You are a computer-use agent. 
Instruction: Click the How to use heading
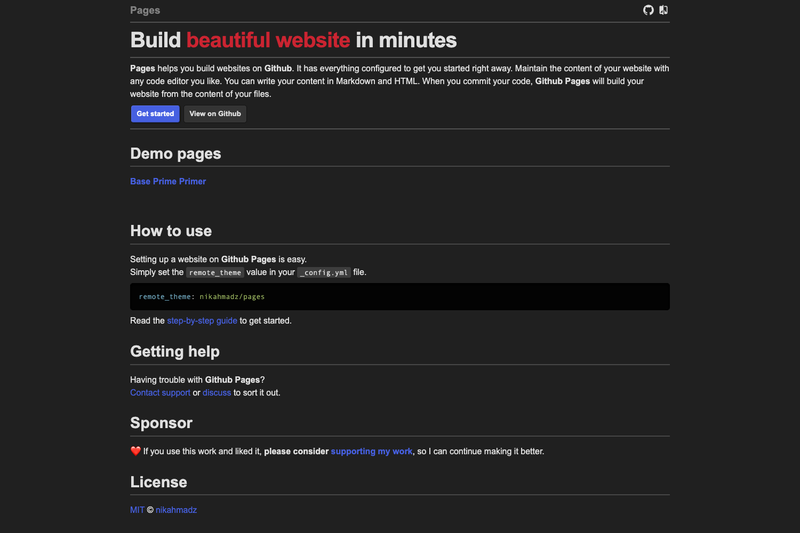[171, 231]
